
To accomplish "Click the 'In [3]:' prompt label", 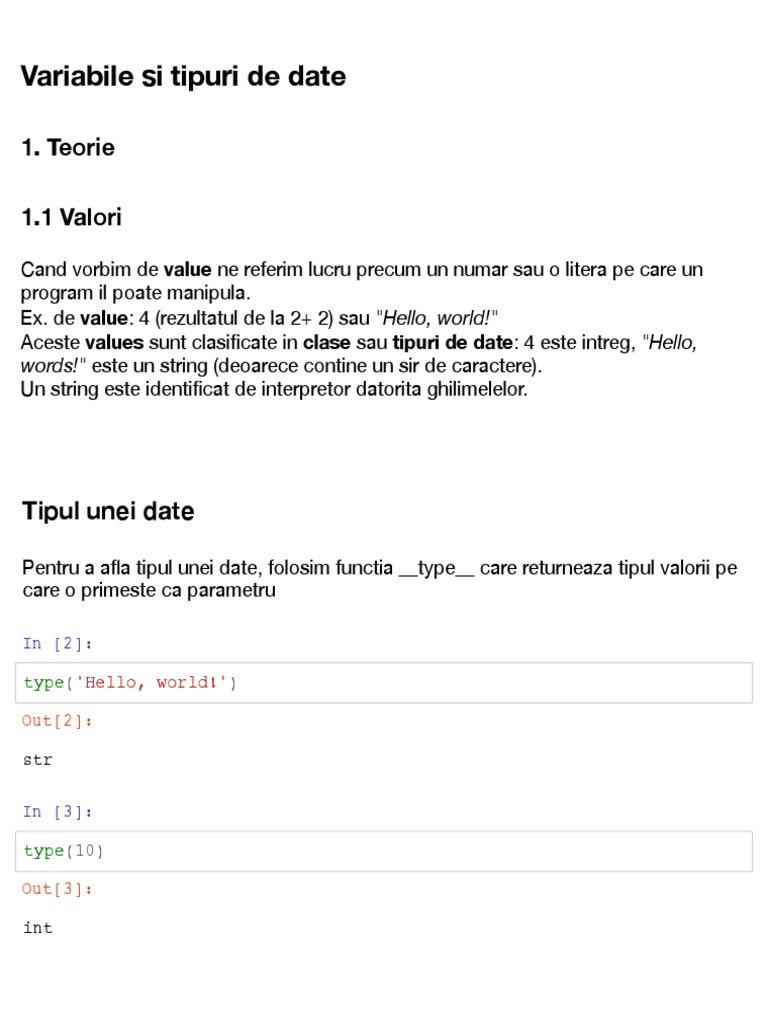I will point(58,811).
